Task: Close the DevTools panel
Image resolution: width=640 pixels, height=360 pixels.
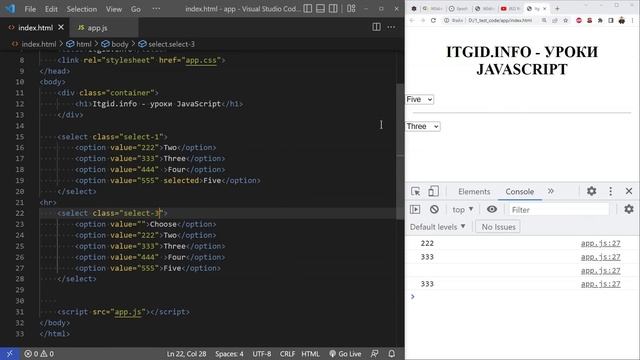Action: [x=629, y=191]
